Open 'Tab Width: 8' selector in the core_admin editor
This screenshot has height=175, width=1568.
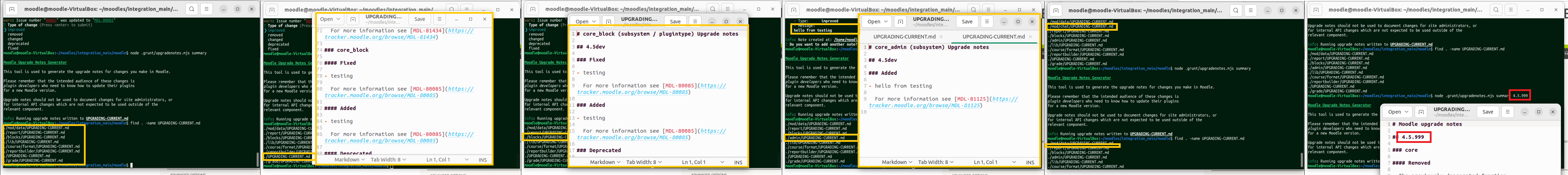(x=936, y=162)
